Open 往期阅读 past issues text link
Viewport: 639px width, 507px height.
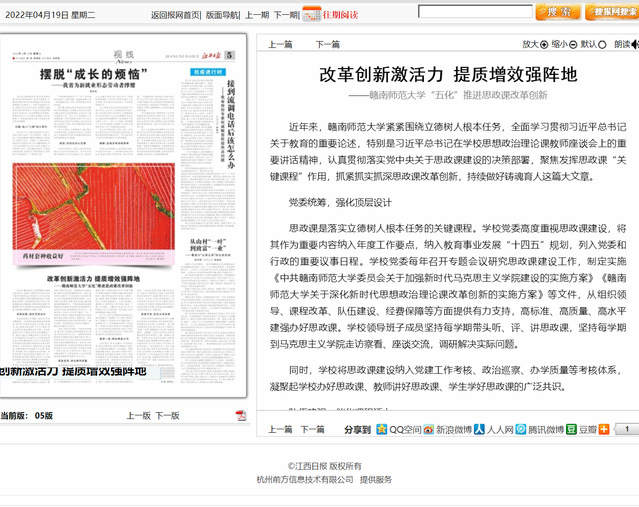click(340, 15)
